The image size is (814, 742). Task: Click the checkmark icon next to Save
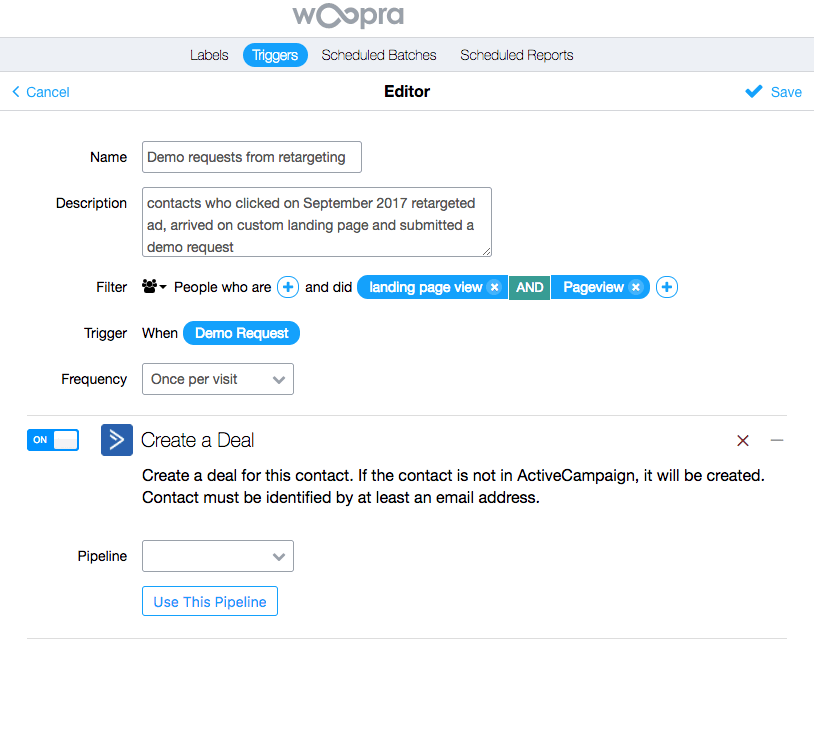[x=752, y=91]
